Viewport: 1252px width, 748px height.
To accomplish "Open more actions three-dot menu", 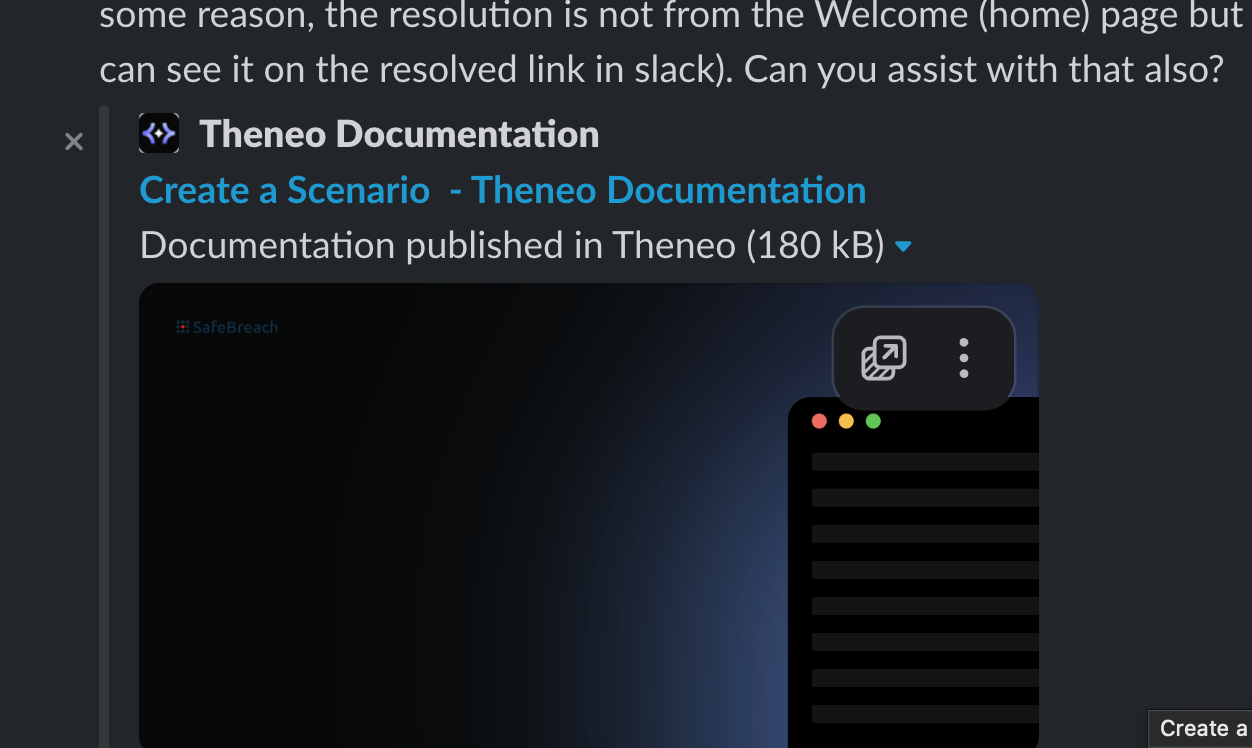I will coord(963,358).
